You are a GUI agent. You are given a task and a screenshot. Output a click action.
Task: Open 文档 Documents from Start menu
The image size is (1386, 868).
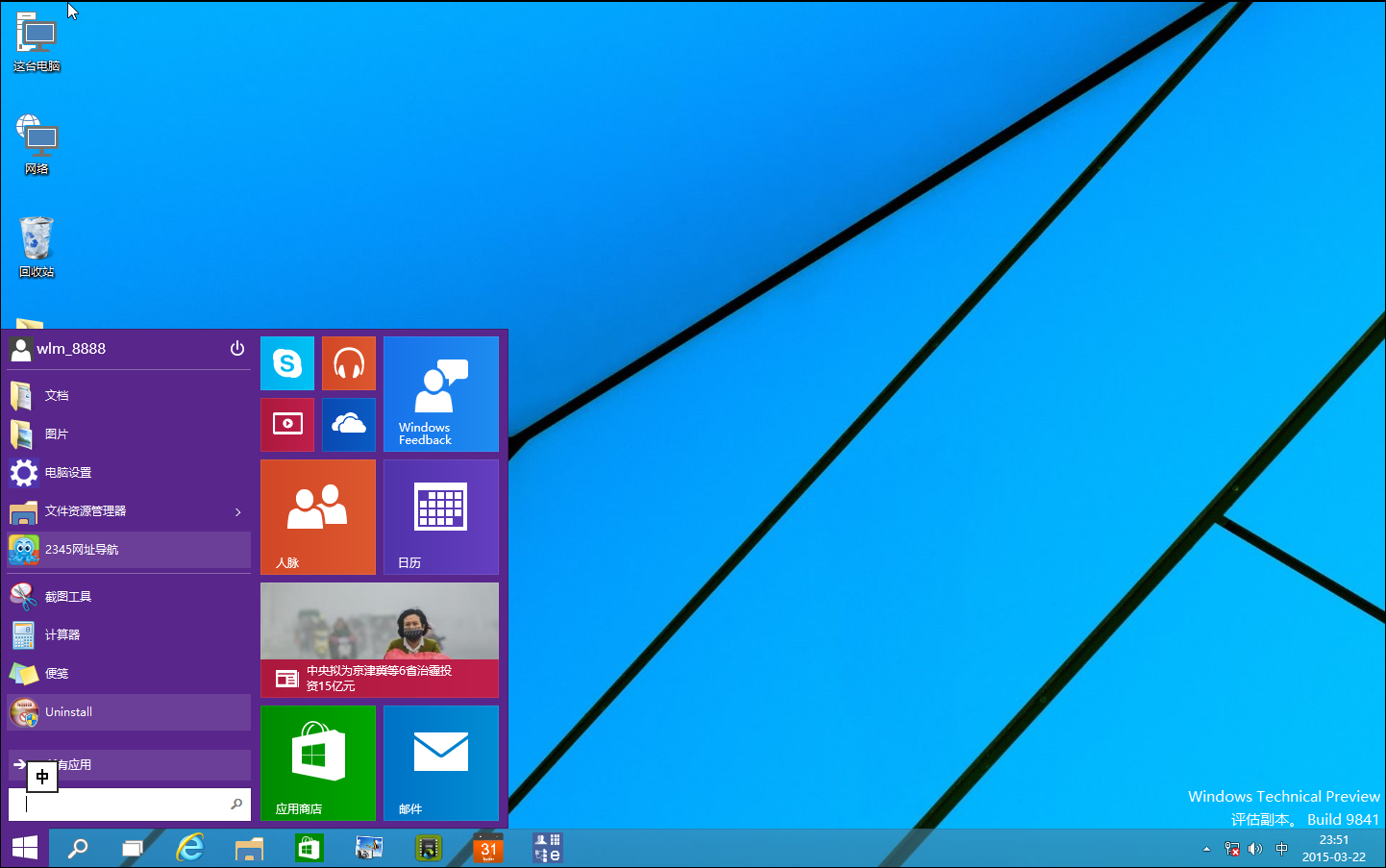[129, 395]
